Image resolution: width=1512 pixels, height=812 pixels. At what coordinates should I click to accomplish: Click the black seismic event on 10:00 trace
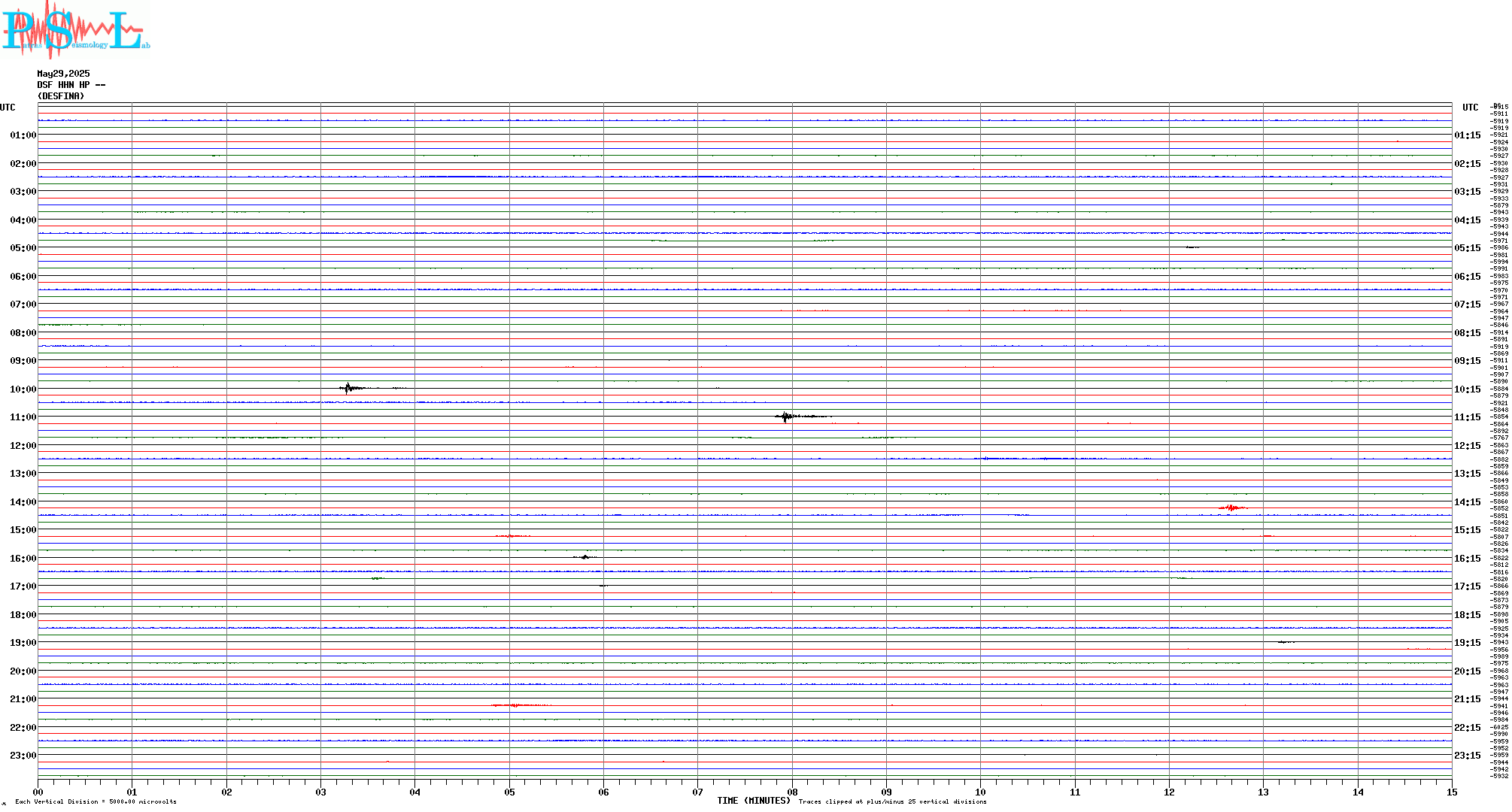coord(348,388)
